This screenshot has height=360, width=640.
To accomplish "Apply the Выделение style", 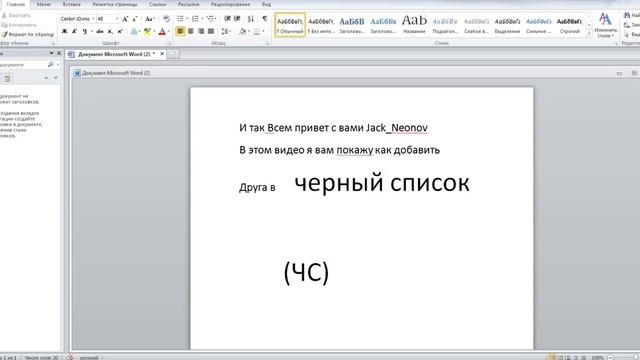I will (507, 25).
